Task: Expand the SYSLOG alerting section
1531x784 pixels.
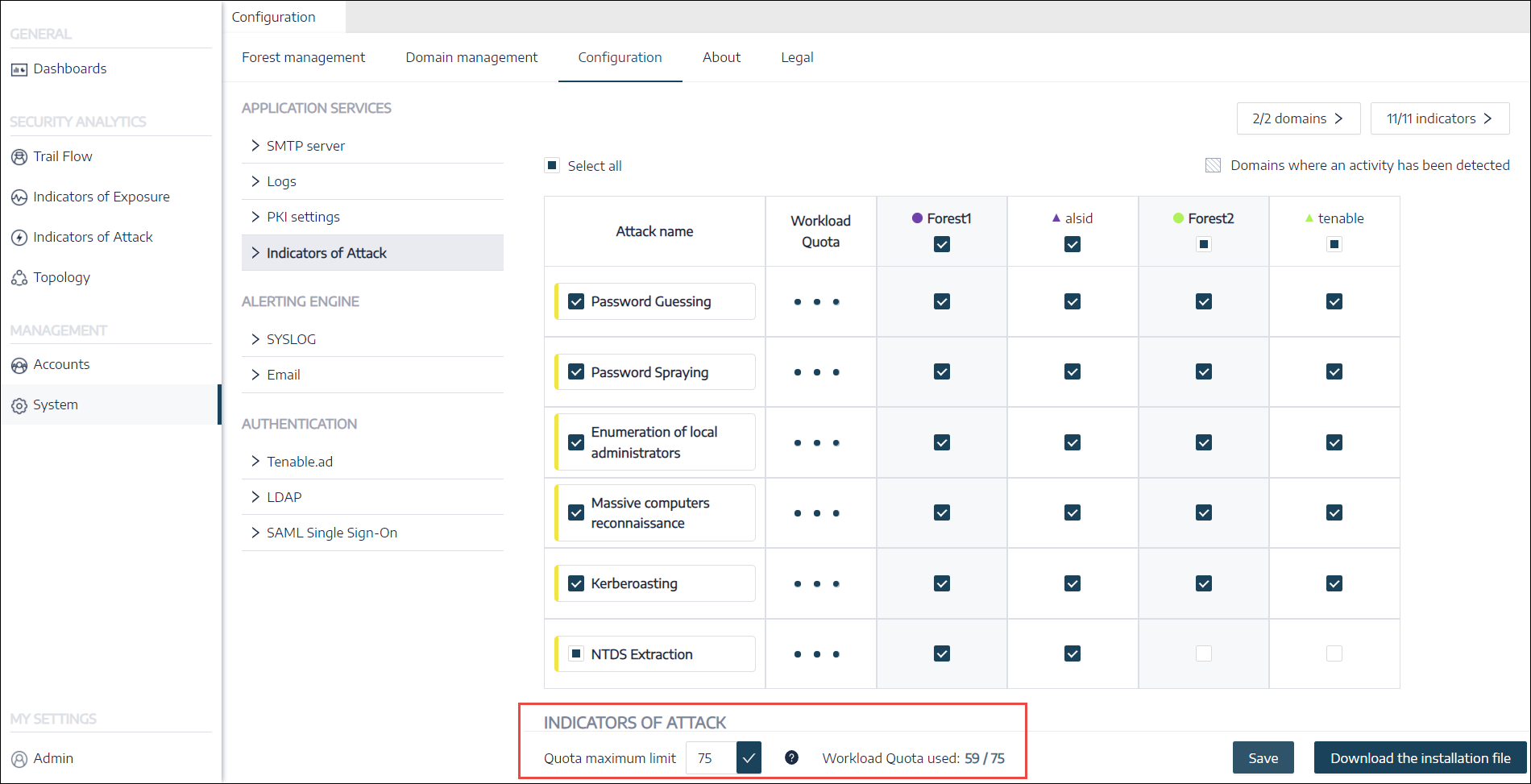Action: [x=372, y=339]
